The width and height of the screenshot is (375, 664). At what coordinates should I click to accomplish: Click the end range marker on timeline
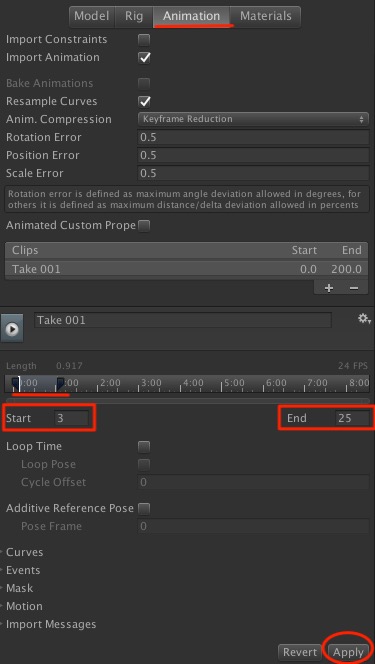(60, 383)
